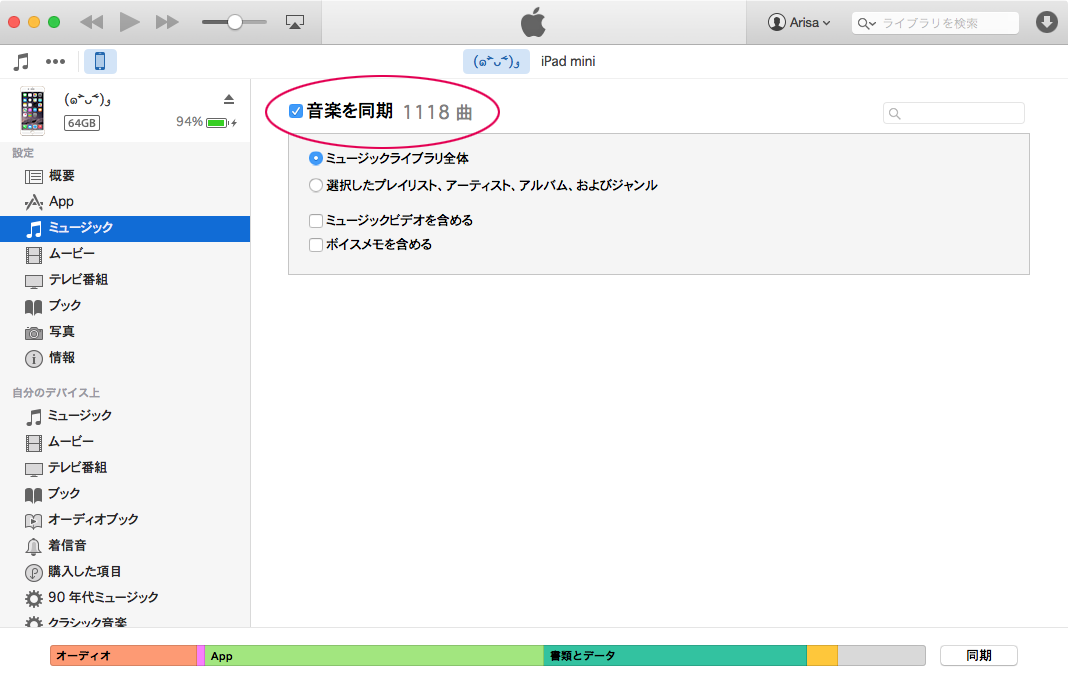The height and width of the screenshot is (683, 1068).
Task: Open オーディオブック in the sidebar
Action: click(125, 520)
